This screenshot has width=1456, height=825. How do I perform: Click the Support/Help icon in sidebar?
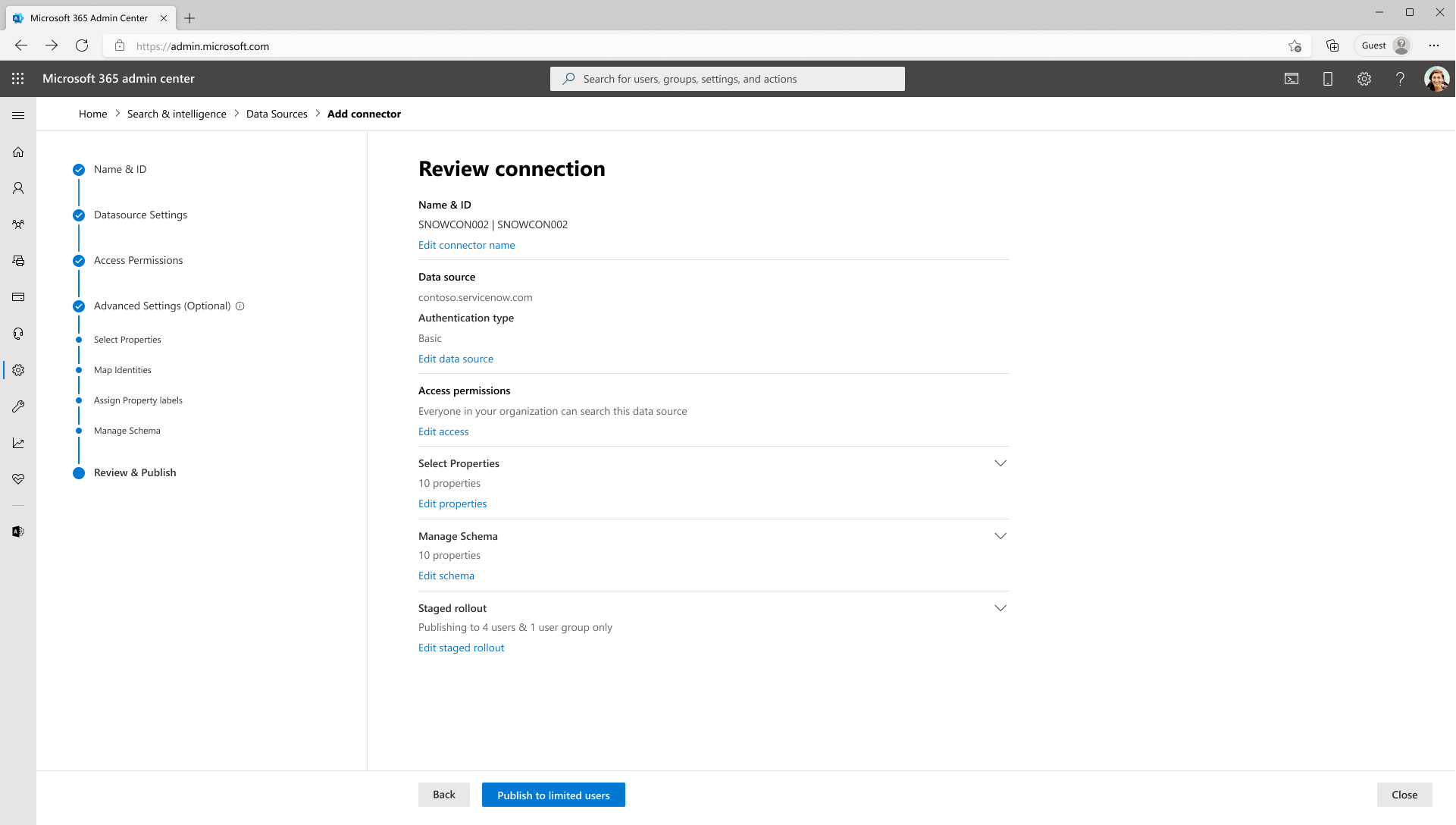pos(18,333)
